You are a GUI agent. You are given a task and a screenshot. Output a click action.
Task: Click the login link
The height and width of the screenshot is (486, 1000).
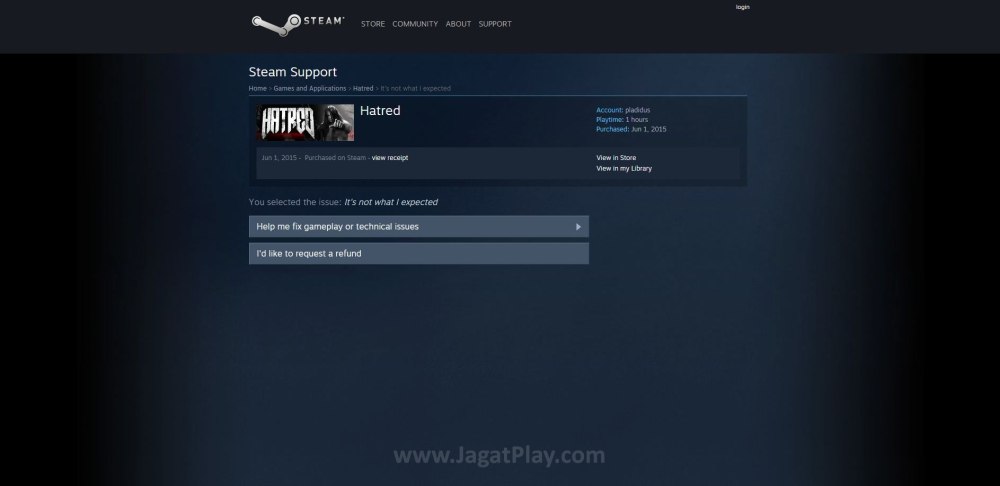click(742, 7)
